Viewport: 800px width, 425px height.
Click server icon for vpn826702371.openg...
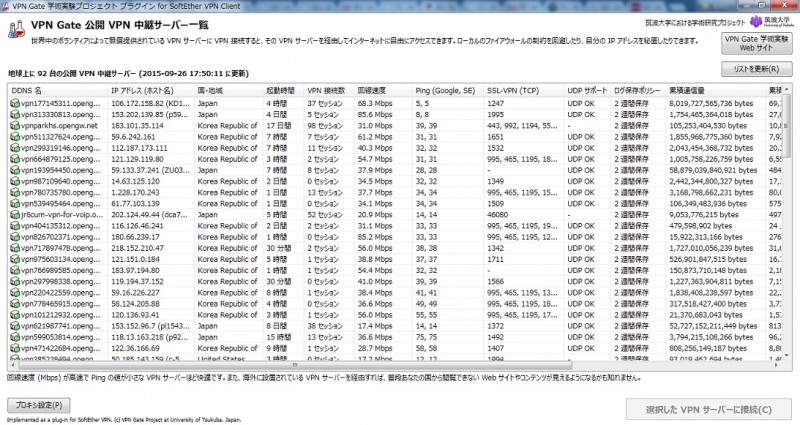[x=15, y=237]
